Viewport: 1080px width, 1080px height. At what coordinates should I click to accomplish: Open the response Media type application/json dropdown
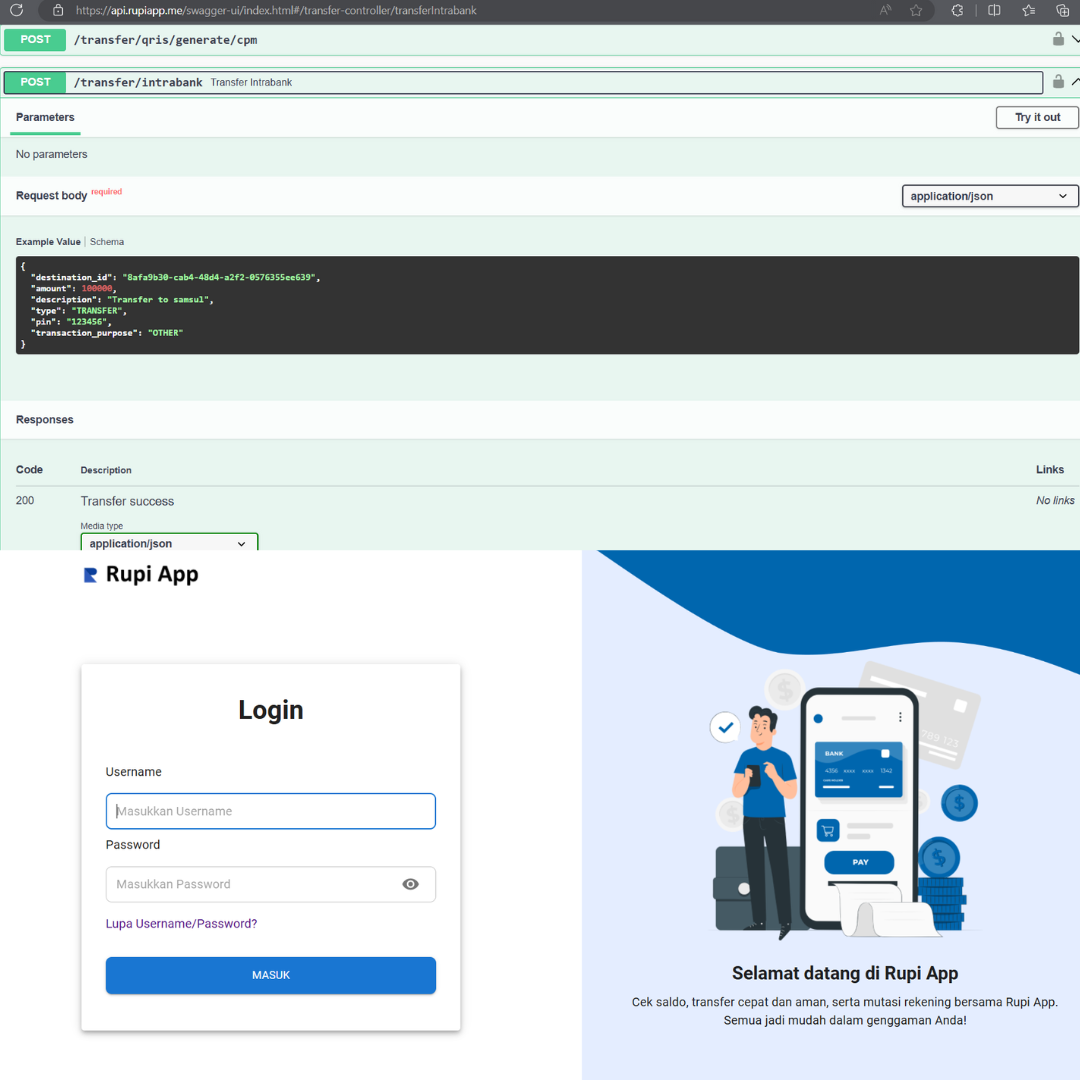tap(168, 543)
